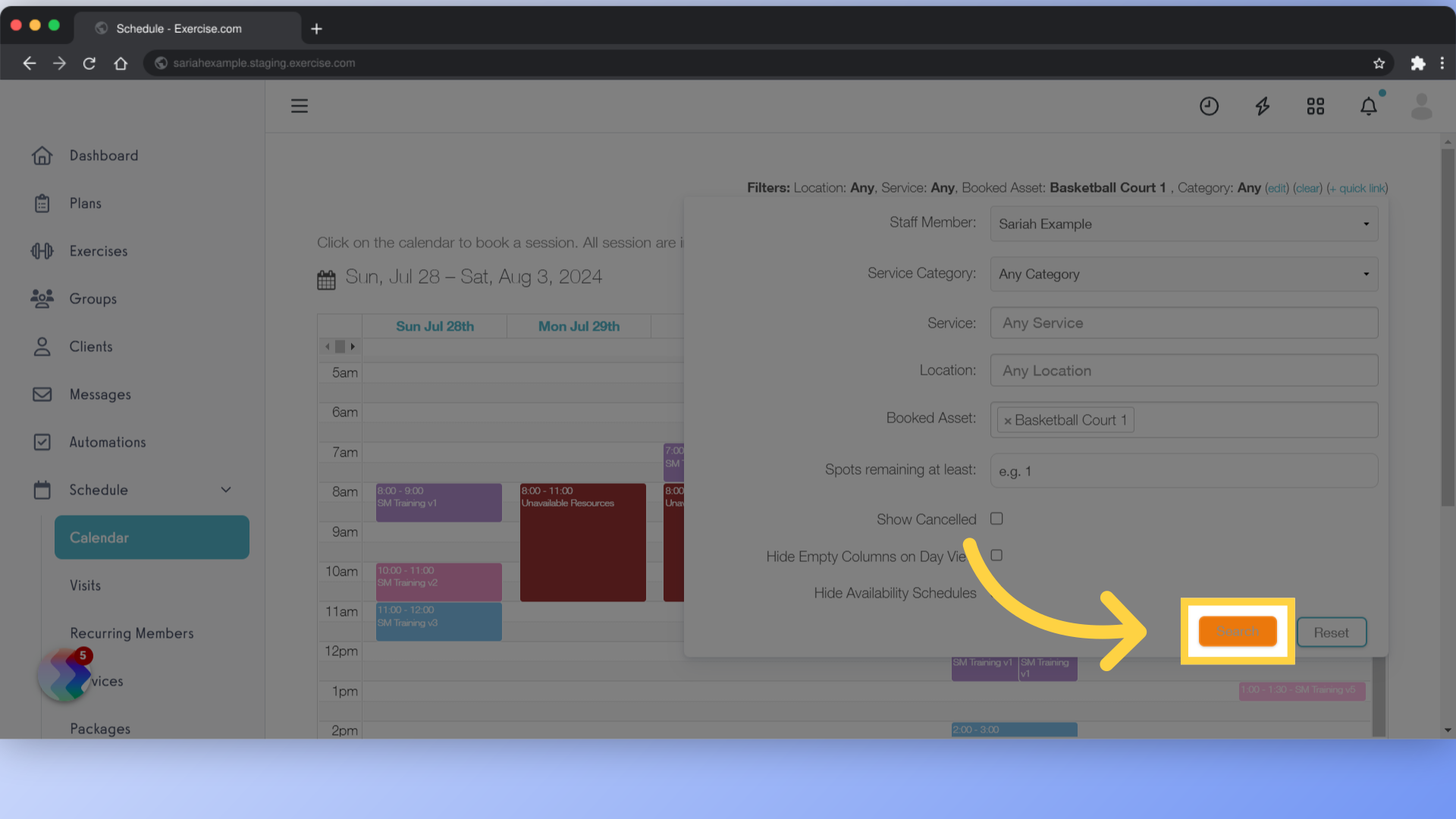Image resolution: width=1456 pixels, height=819 pixels.
Task: Select Schedule - Exercise.com browser tab
Action: 187,29
